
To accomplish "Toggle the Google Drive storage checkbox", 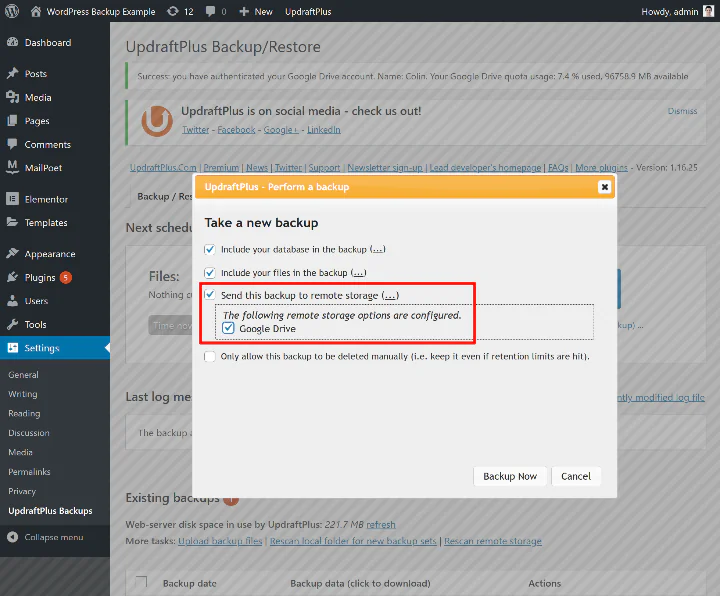I will coord(228,328).
